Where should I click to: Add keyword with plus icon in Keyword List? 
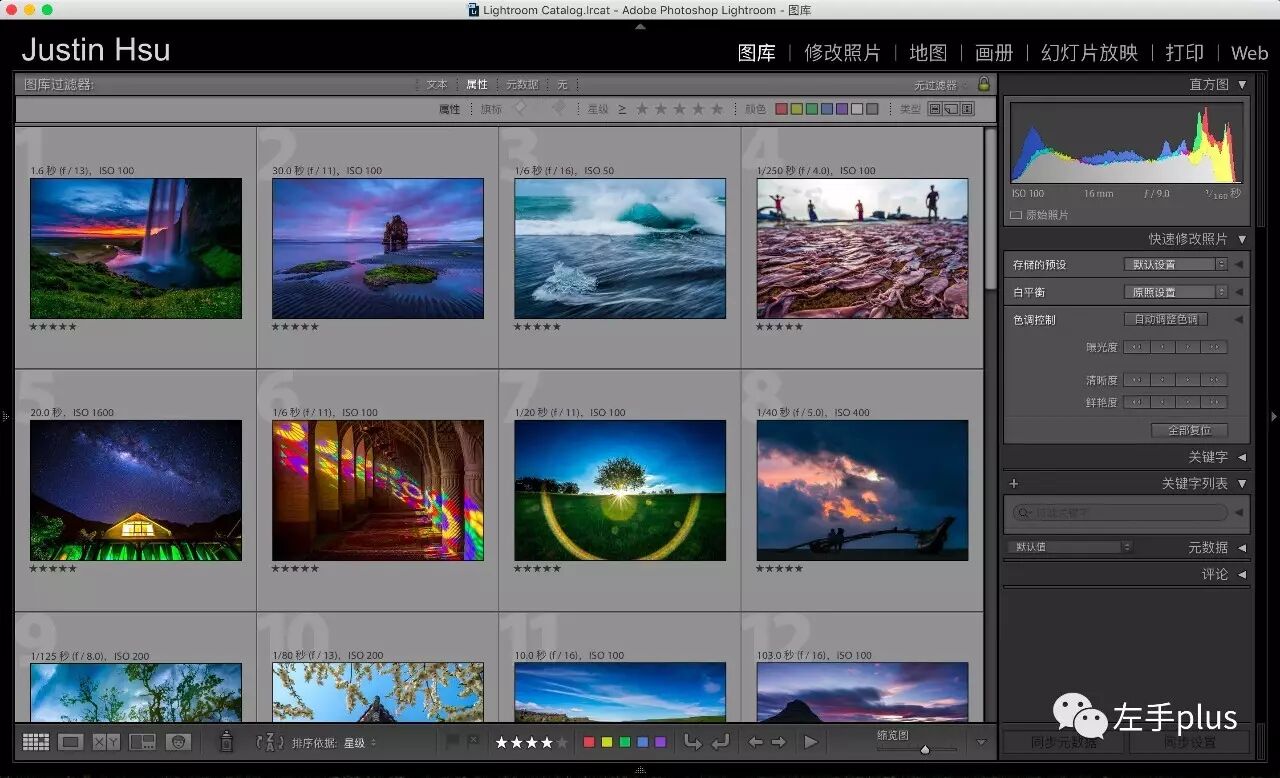(1013, 483)
